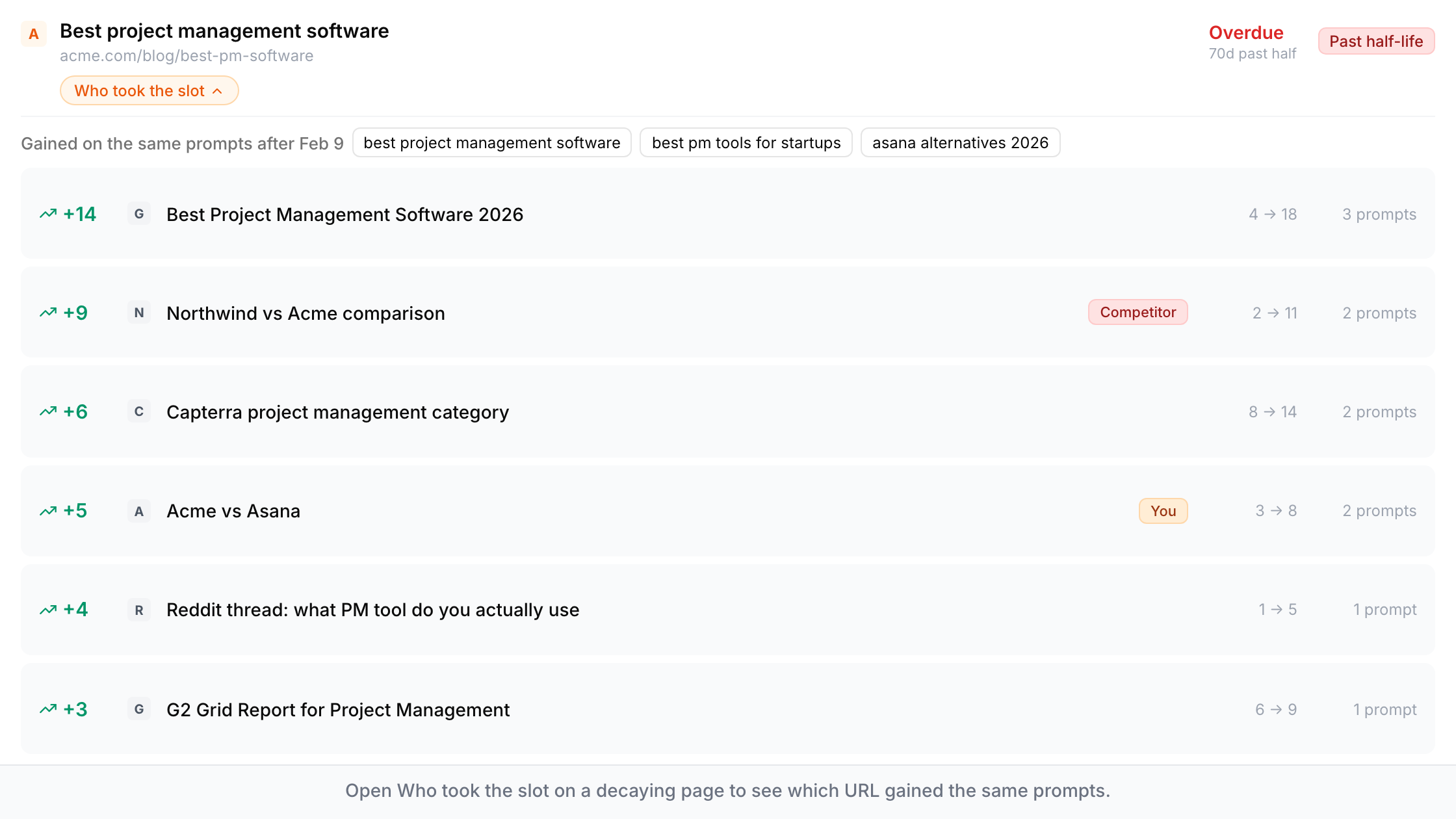Click the 'G' icon for G2 Grid Report
The width and height of the screenshot is (1456, 819).
[139, 709]
